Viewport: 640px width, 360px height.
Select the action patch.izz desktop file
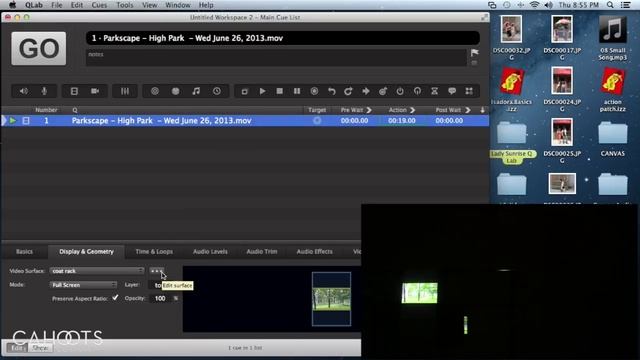click(613, 89)
